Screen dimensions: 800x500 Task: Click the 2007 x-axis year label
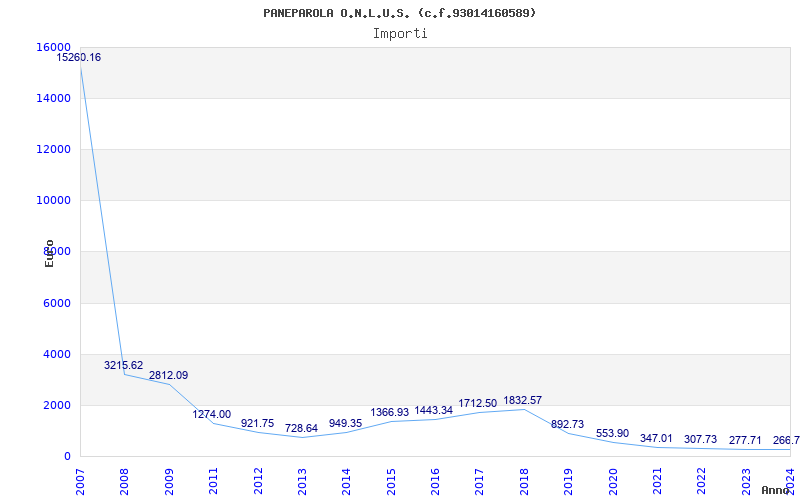pyautogui.click(x=81, y=481)
